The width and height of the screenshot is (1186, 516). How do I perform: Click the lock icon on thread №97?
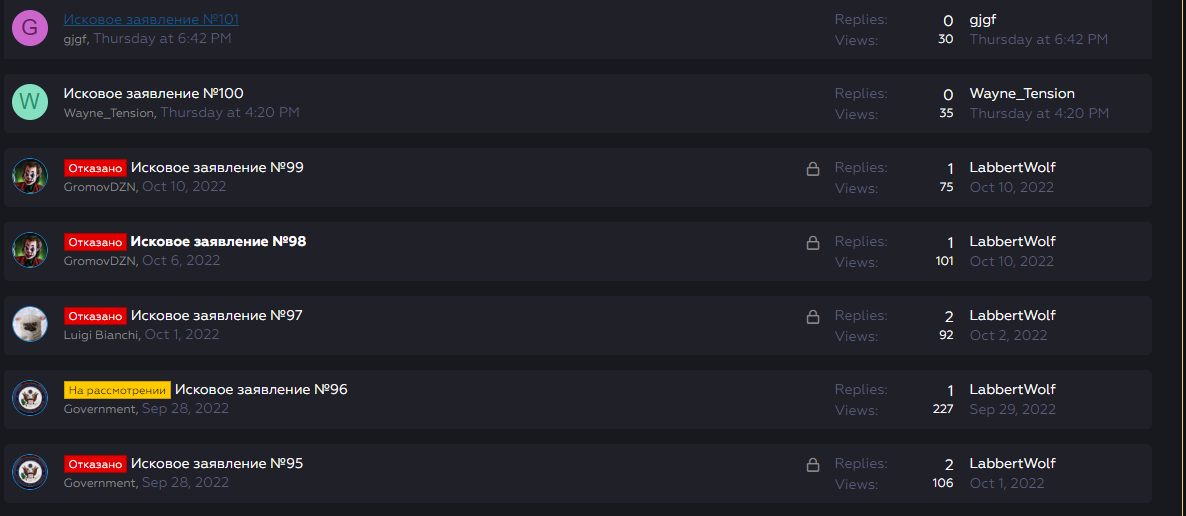pyautogui.click(x=813, y=316)
